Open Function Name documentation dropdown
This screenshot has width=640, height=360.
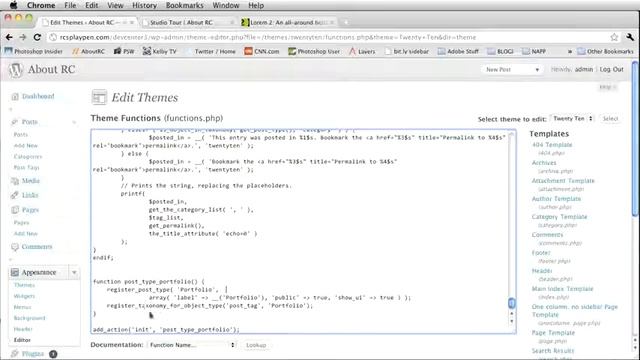[192, 345]
